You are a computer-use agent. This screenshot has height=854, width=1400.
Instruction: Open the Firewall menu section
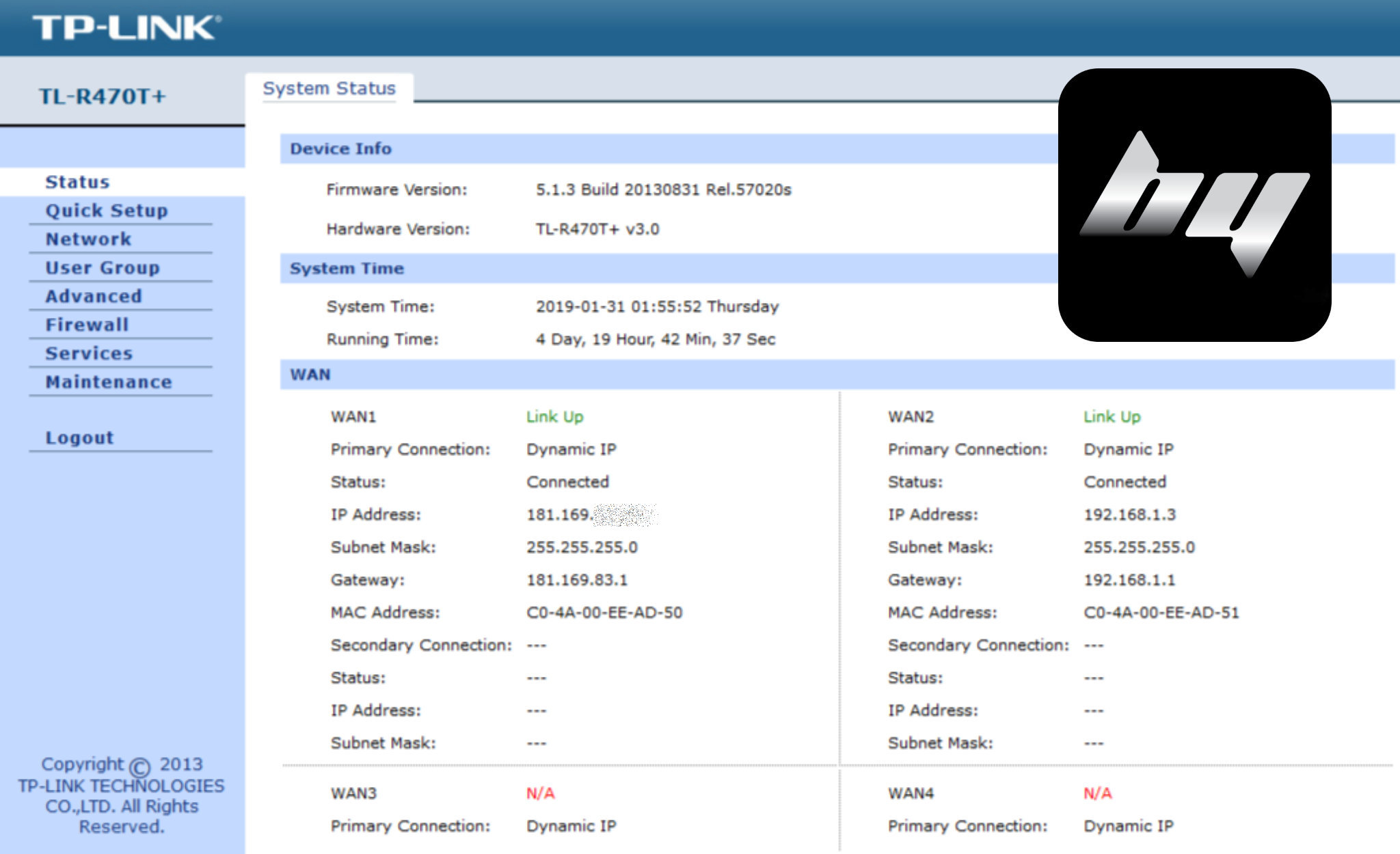tap(87, 325)
